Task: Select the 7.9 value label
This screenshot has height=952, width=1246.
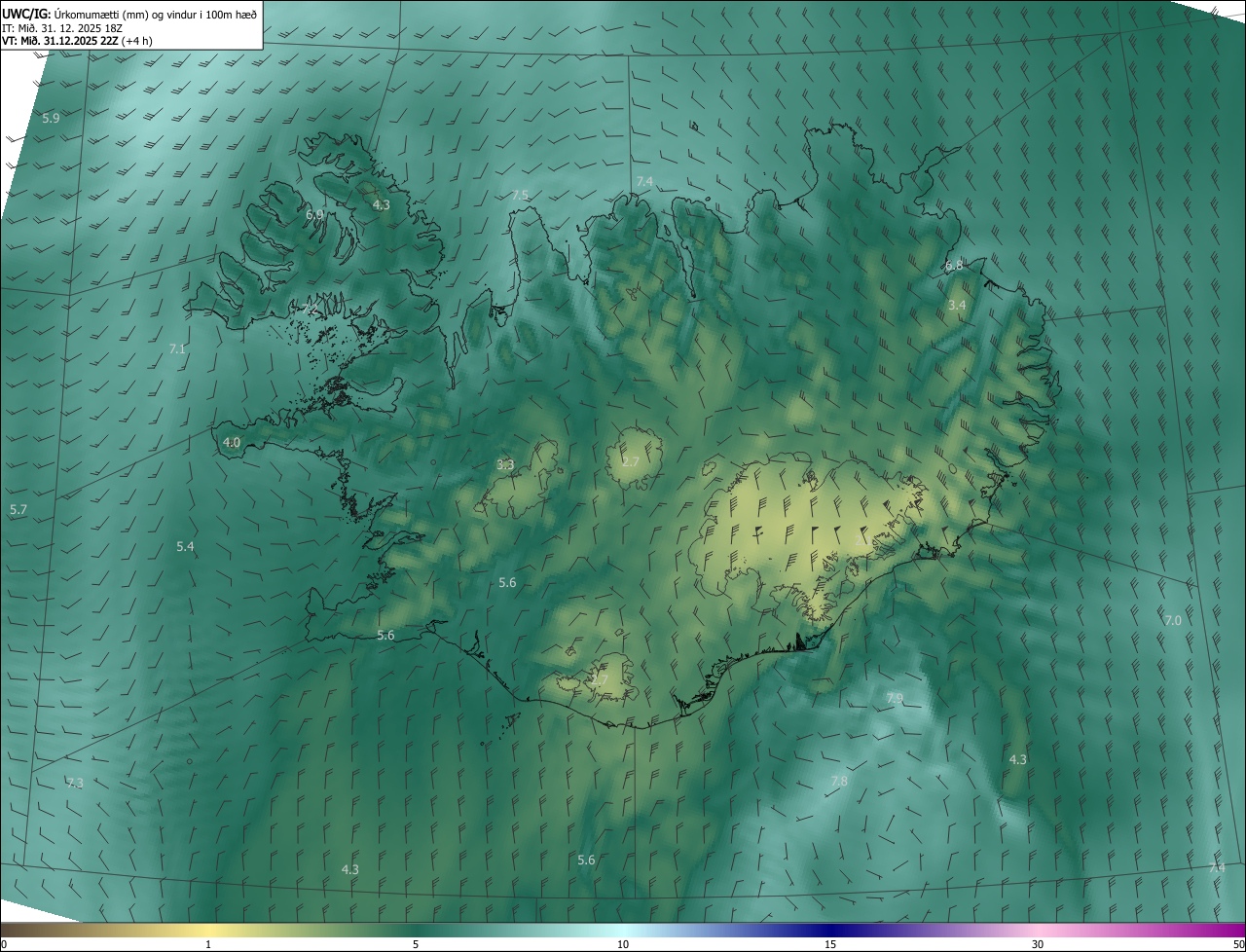Action: (x=895, y=699)
